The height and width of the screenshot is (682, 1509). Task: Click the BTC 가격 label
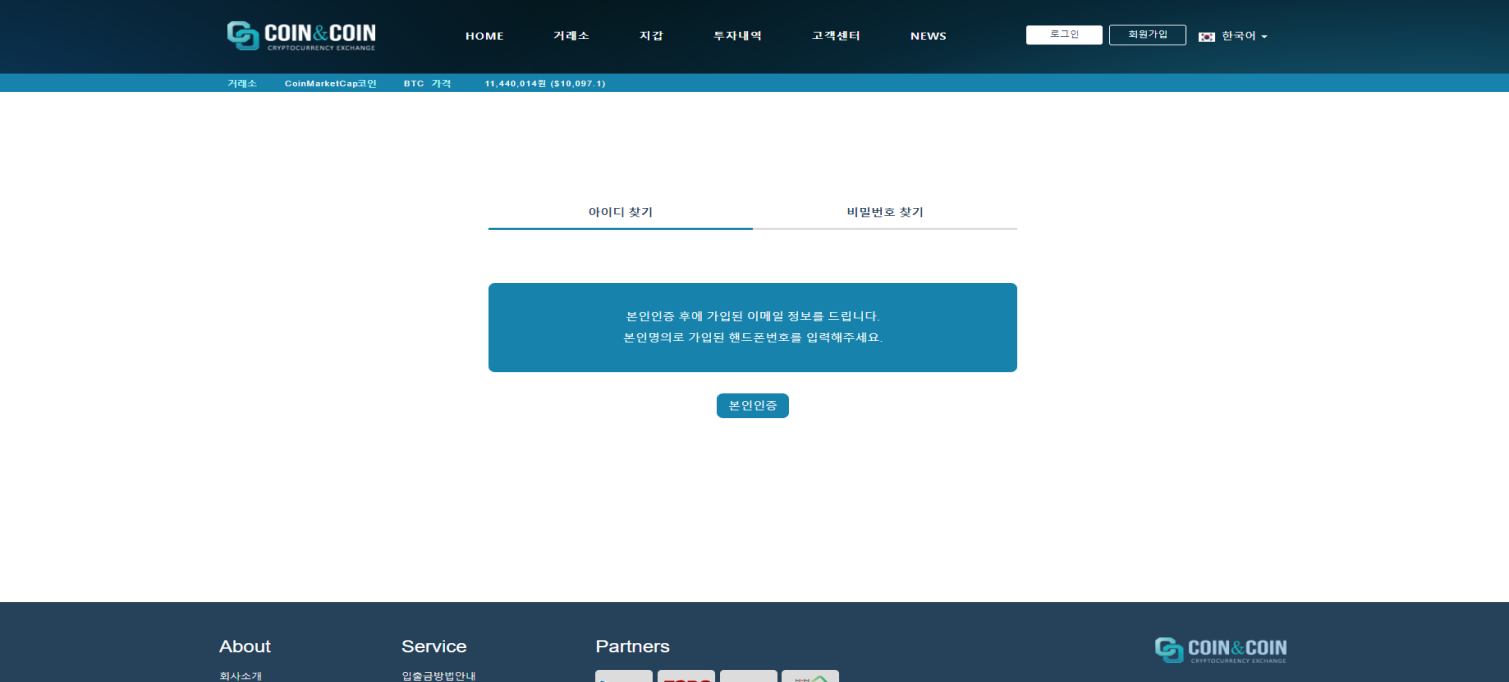427,83
